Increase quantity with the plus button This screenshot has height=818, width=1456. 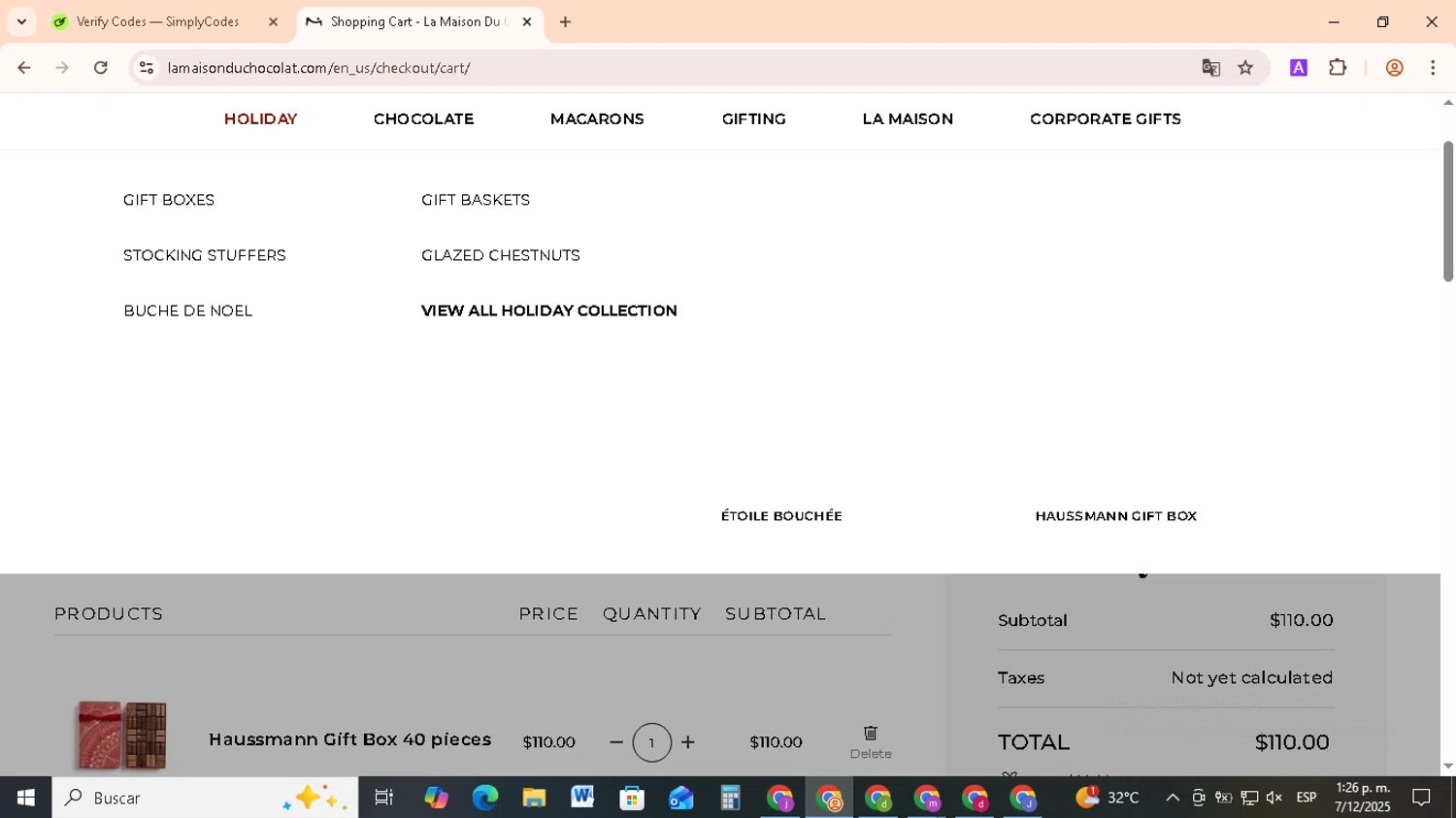tap(688, 742)
